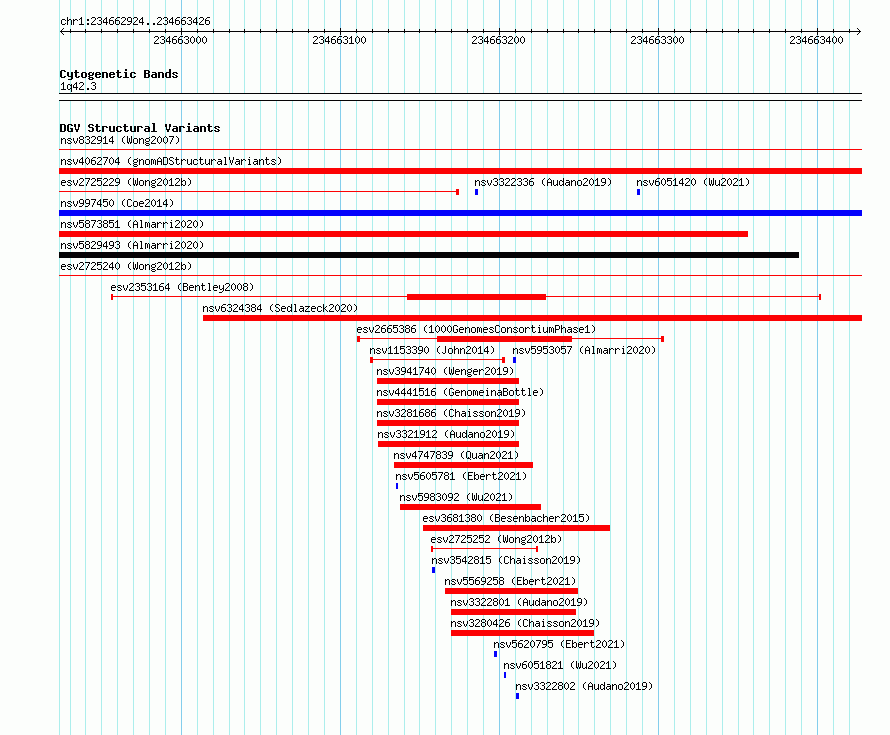
Task: Click the blue marker under nsv3542815
Action: pyautogui.click(x=434, y=570)
